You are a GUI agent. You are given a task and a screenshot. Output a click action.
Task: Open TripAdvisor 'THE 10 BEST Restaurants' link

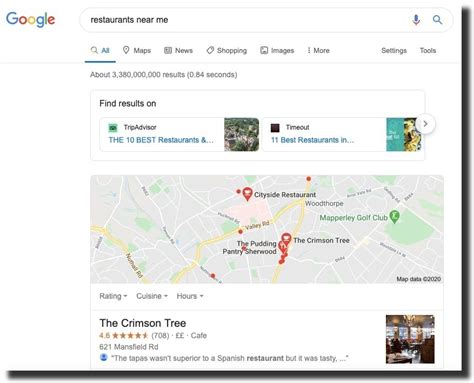(x=161, y=140)
